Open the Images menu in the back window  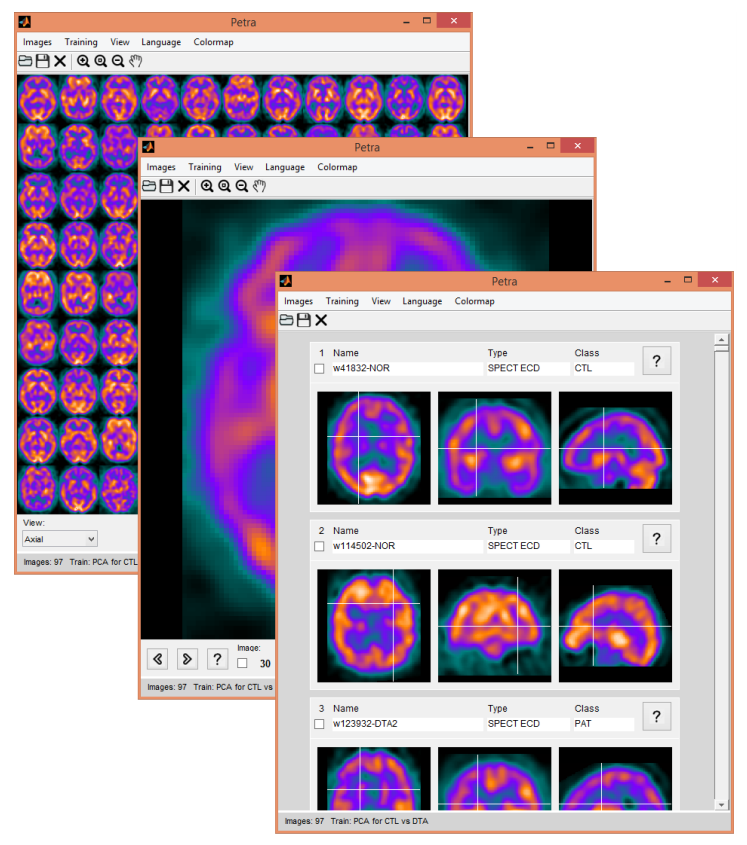(37, 42)
